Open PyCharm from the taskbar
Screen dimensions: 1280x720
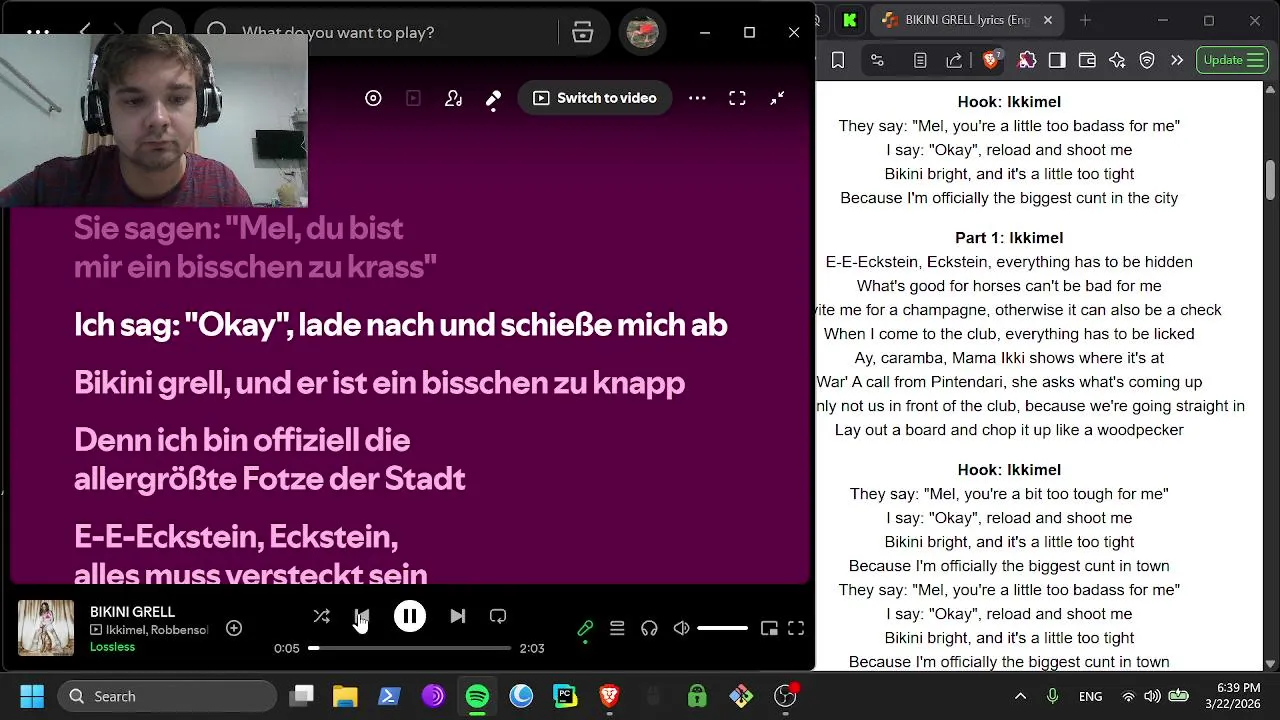tap(565, 696)
